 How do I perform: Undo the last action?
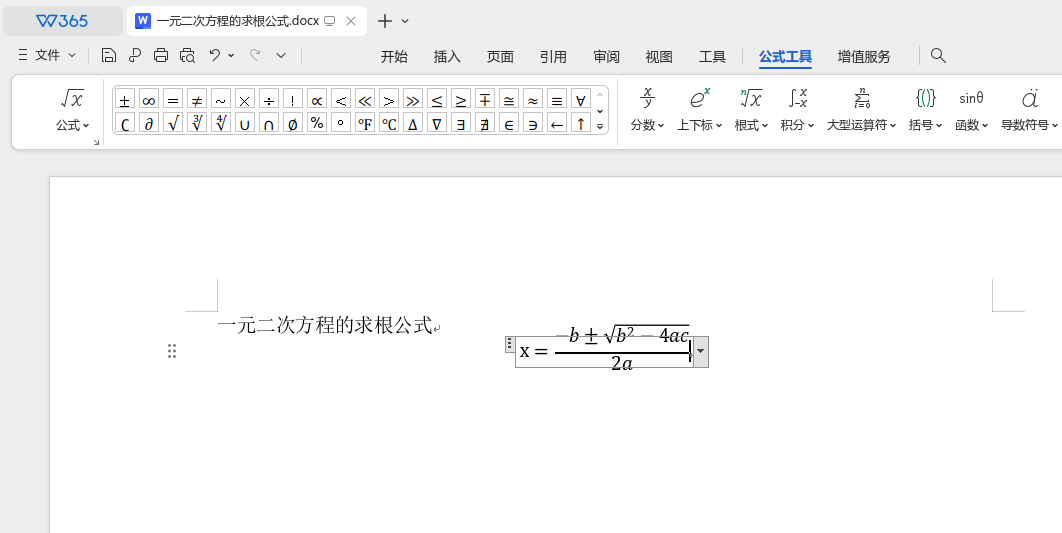[215, 56]
